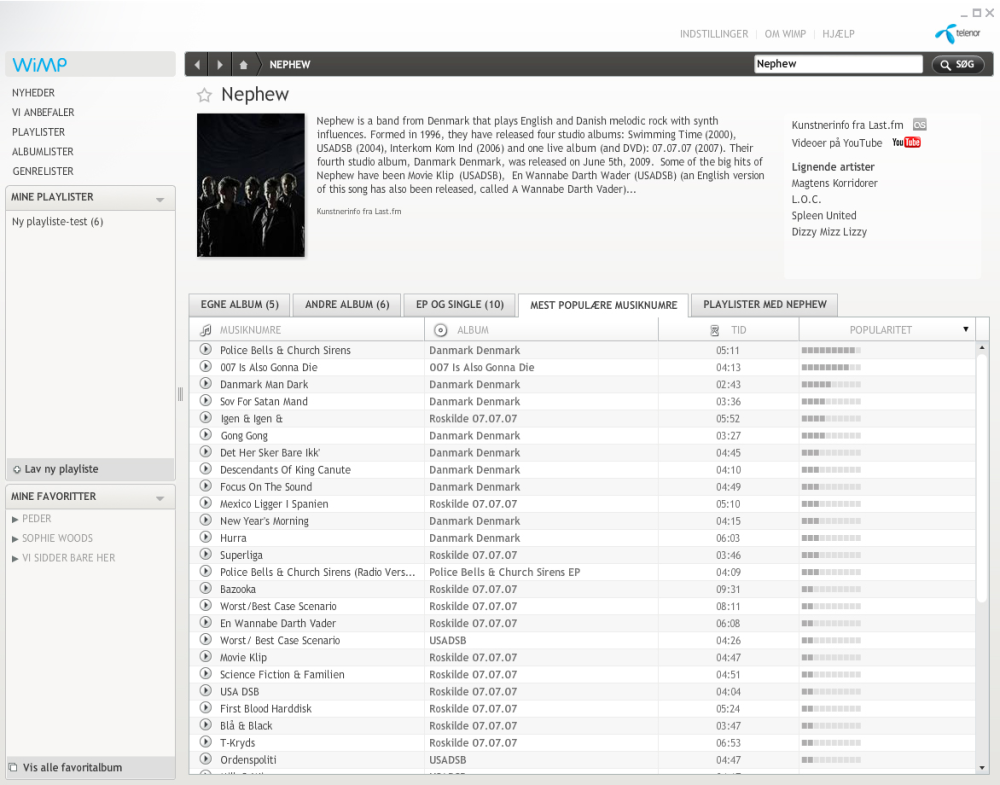Open the Om WiMP menu
Viewport: 1000px width, 785px height.
point(785,34)
